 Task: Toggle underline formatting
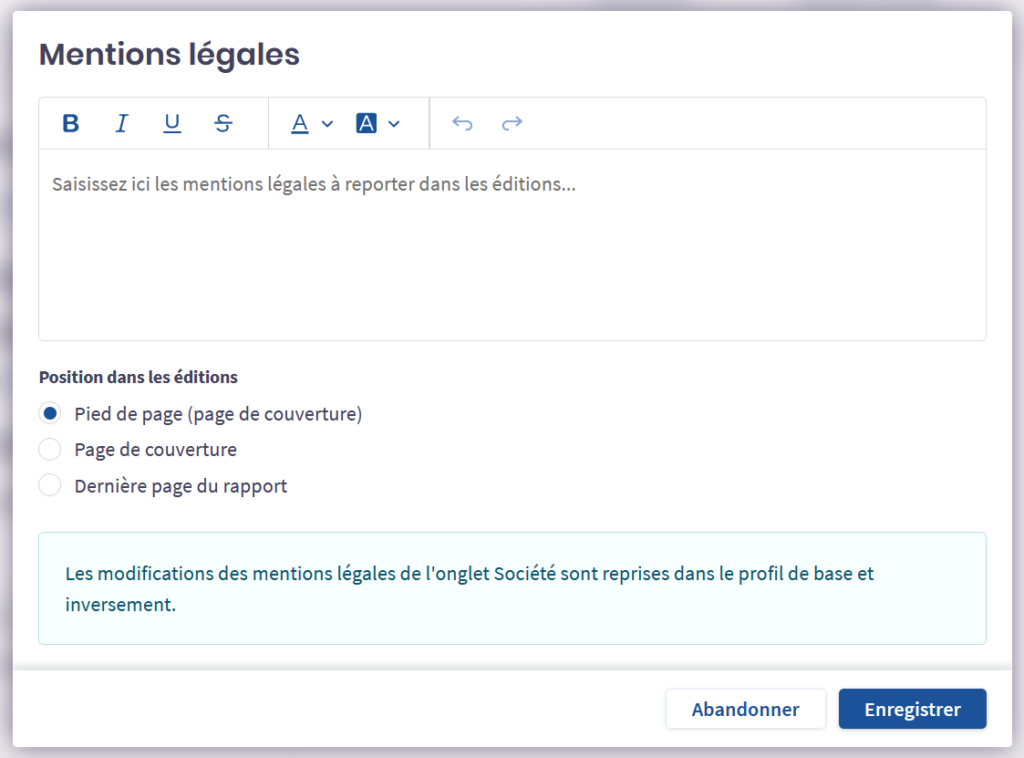(x=172, y=123)
